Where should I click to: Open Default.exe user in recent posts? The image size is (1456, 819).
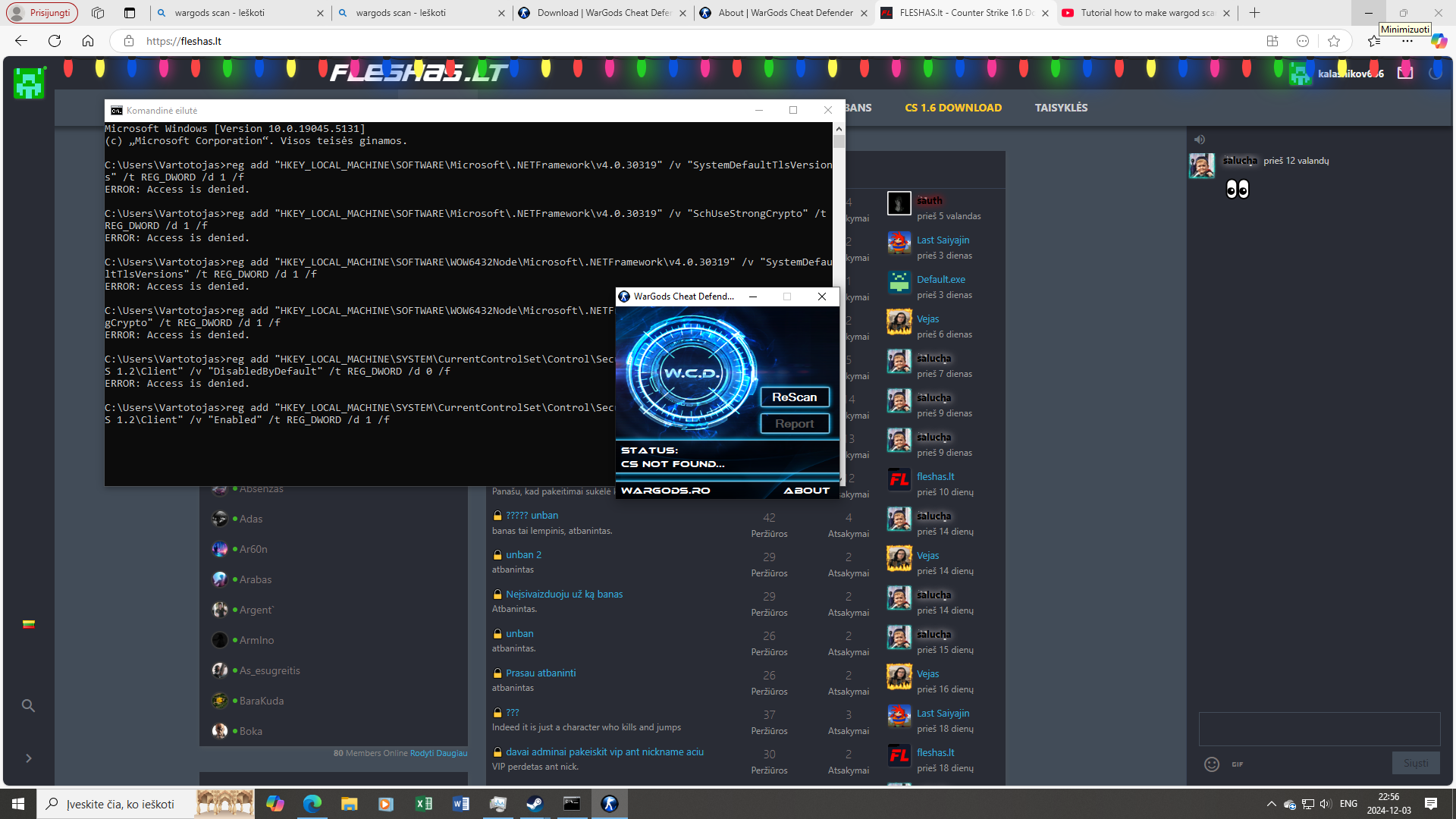(x=941, y=279)
